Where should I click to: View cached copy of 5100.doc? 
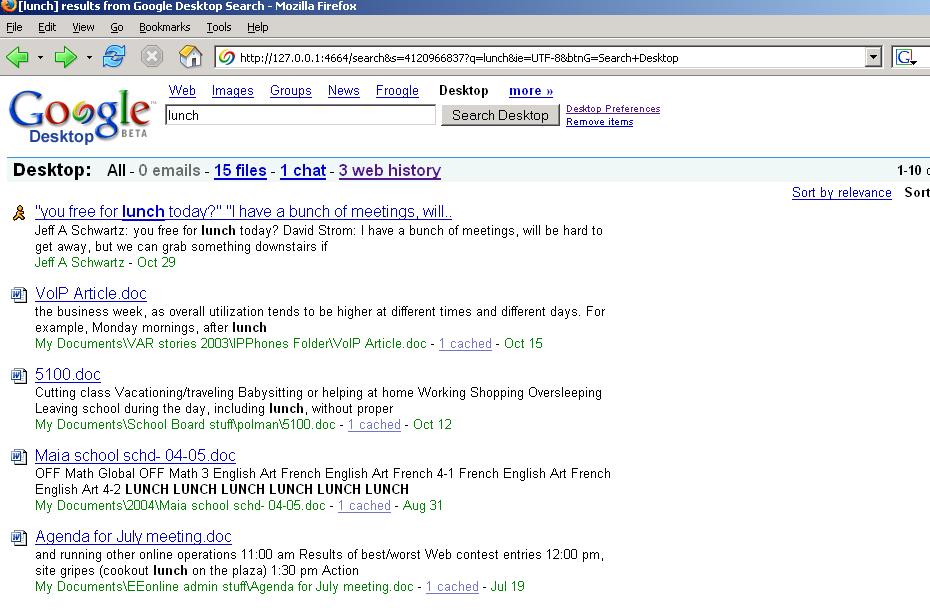tap(374, 425)
